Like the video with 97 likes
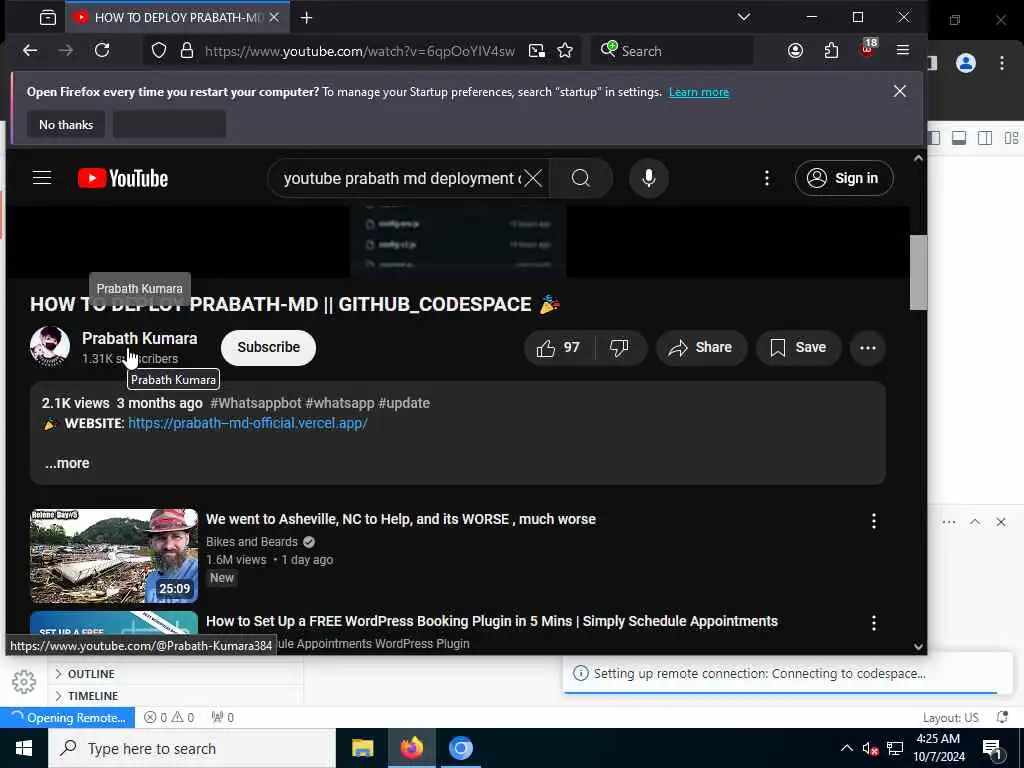 tap(559, 347)
